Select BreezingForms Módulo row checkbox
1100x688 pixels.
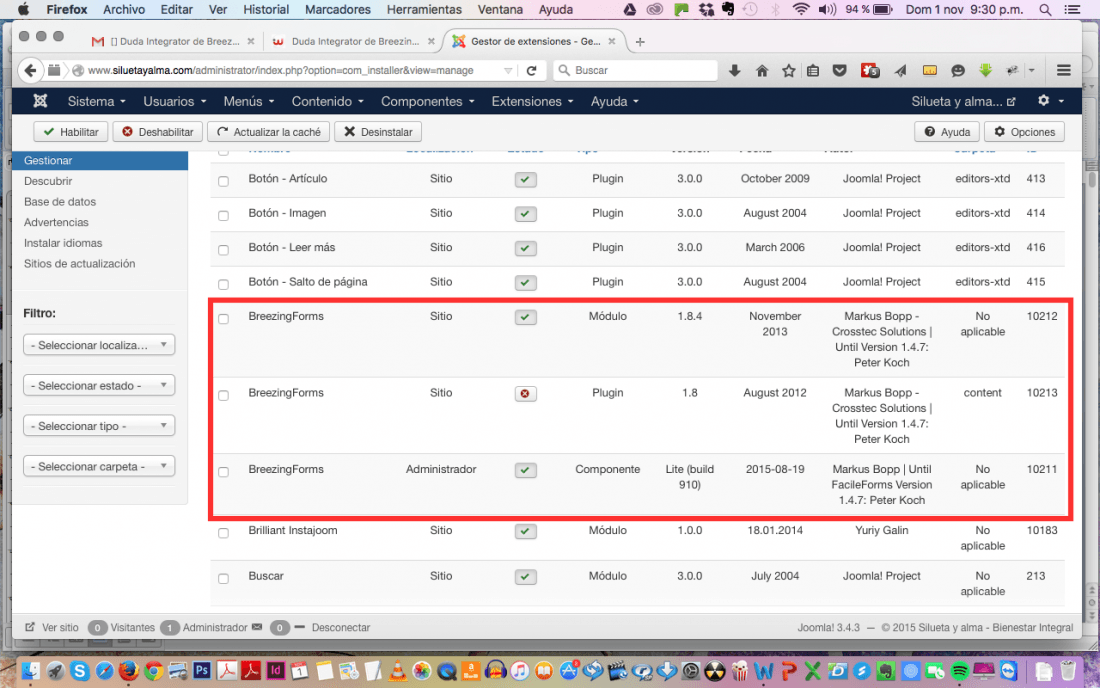click(x=223, y=318)
